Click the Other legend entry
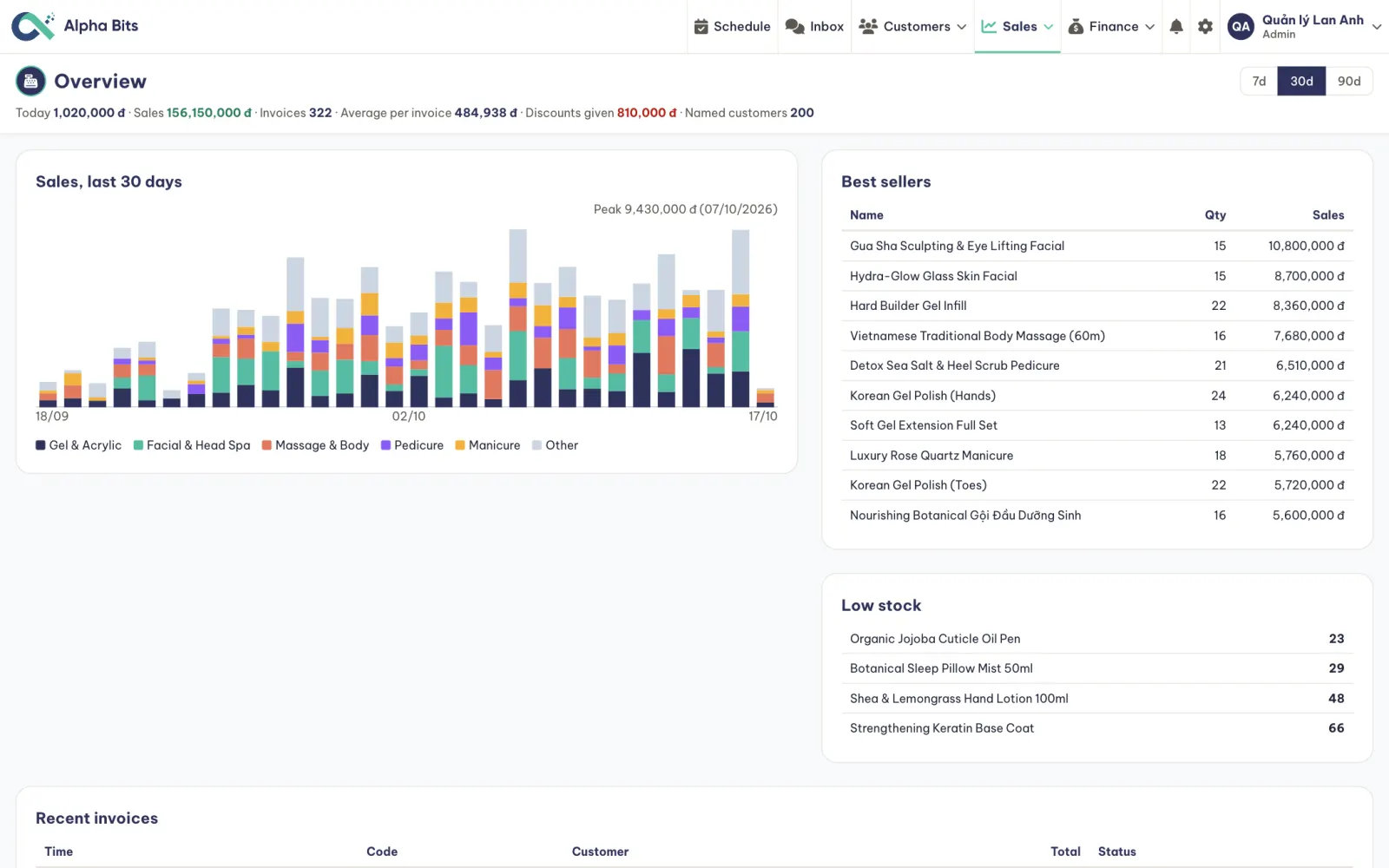This screenshot has width=1389, height=868. (556, 445)
